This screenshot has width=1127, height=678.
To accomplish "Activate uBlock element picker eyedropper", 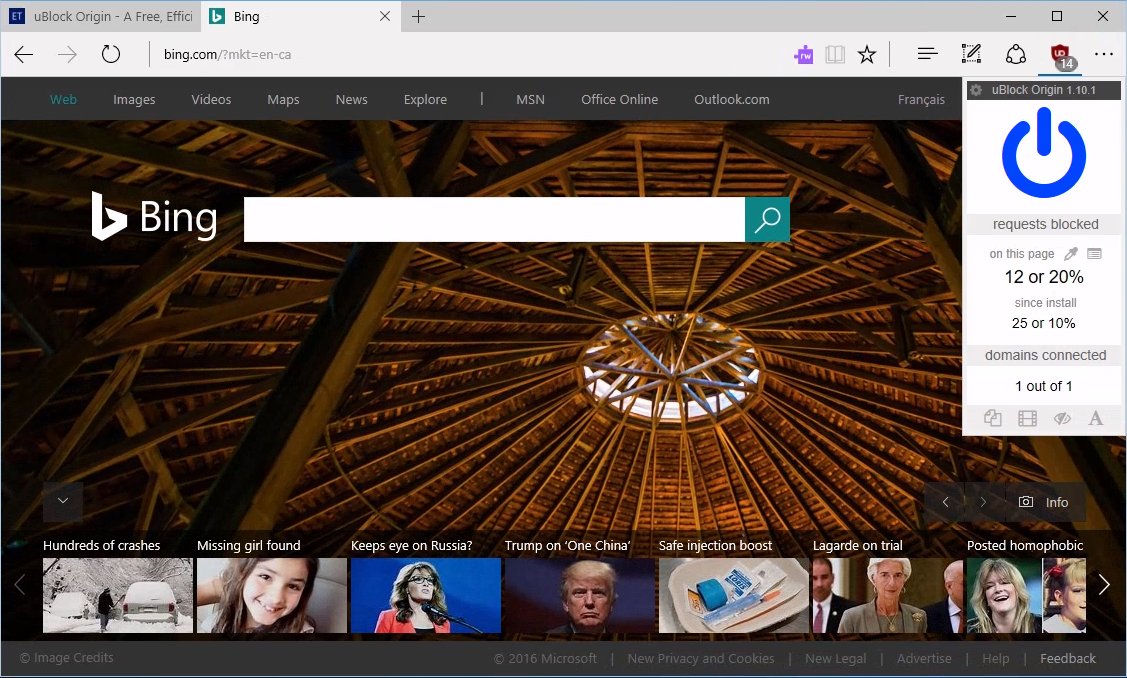I will click(x=1071, y=254).
